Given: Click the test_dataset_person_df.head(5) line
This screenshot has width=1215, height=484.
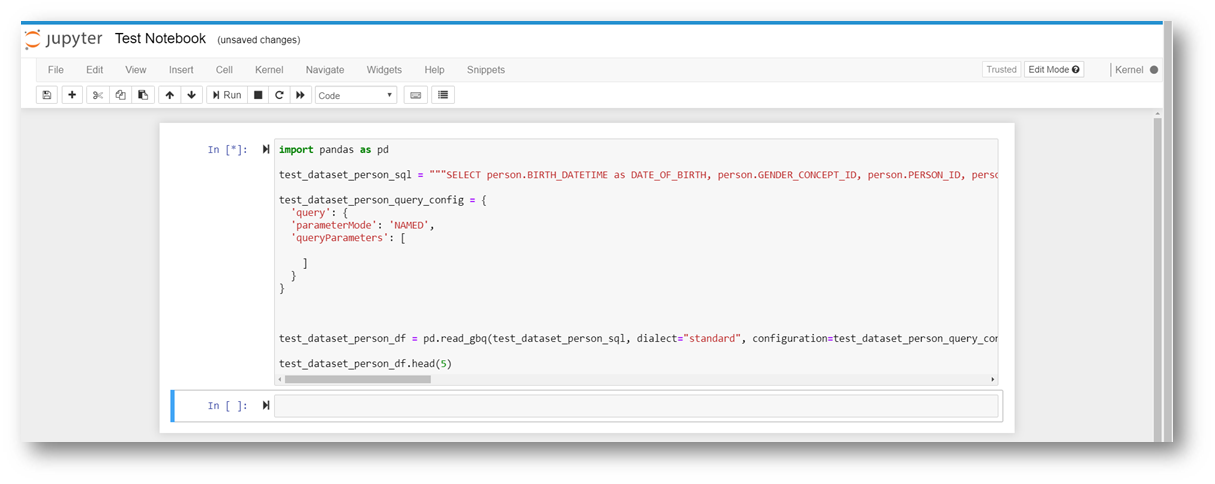Looking at the screenshot, I should point(365,364).
